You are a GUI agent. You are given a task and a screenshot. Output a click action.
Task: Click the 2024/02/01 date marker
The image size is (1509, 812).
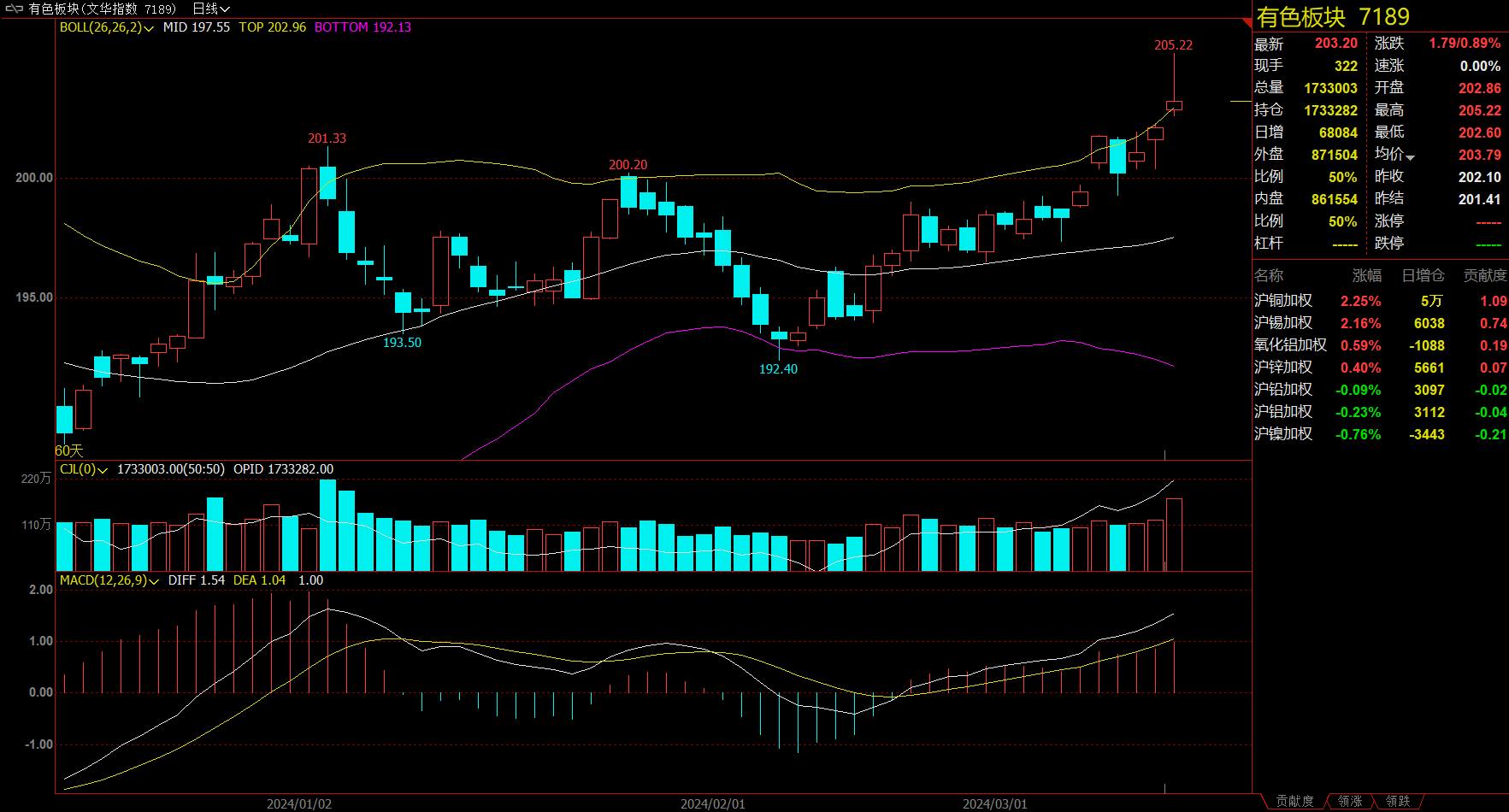tap(712, 803)
